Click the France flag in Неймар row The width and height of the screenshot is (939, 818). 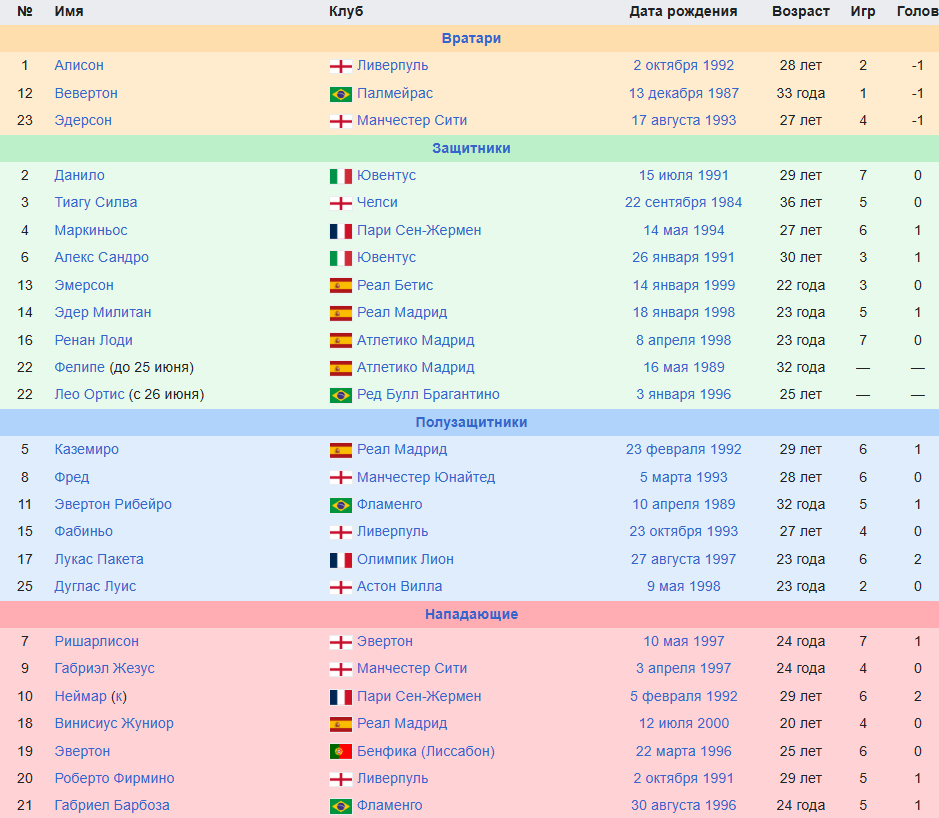click(x=341, y=697)
